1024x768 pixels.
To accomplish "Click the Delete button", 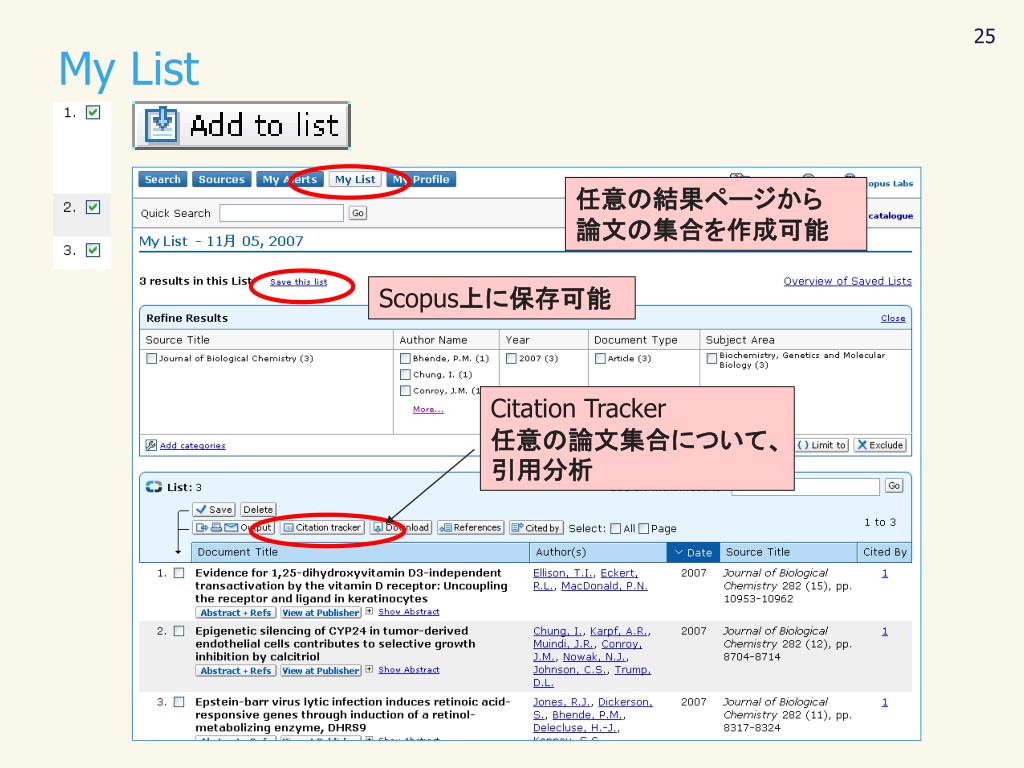I will coord(258,509).
